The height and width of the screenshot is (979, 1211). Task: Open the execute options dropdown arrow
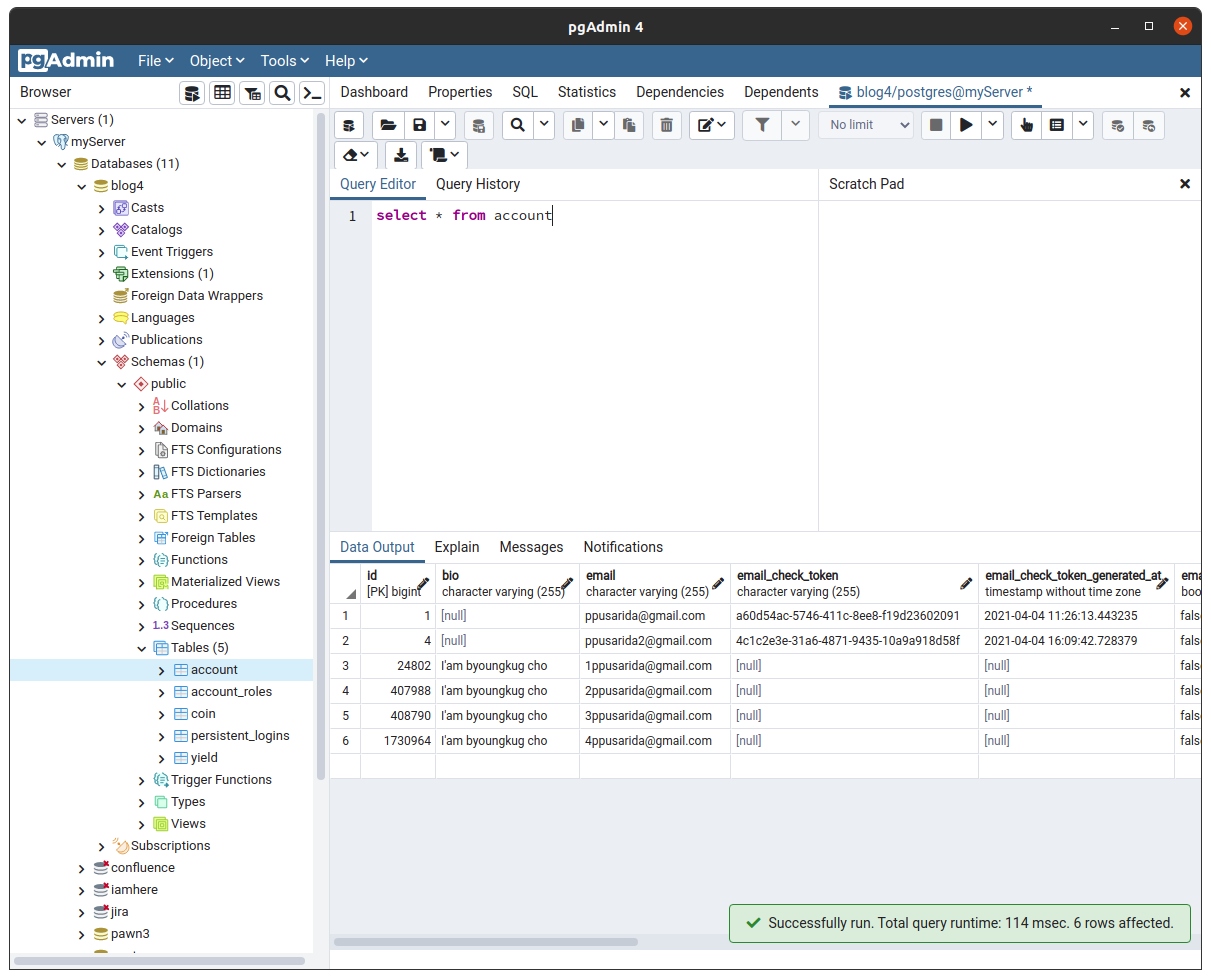pos(992,125)
